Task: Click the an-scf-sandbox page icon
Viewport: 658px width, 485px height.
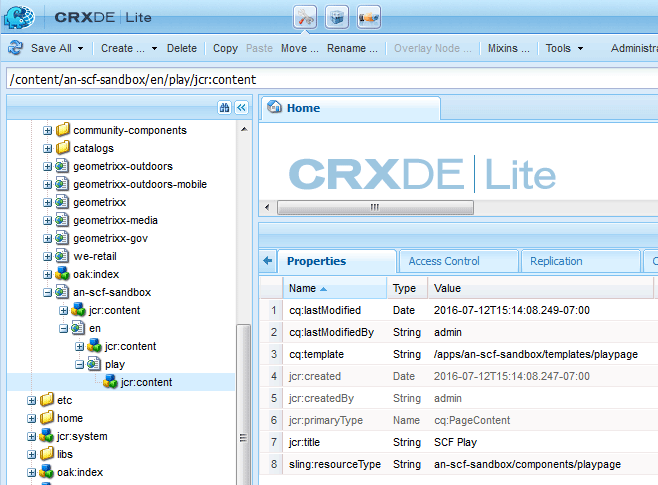Action: 62,292
